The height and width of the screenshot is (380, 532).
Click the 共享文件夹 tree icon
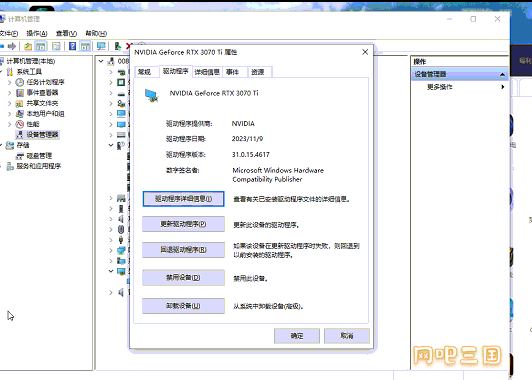coord(20,103)
